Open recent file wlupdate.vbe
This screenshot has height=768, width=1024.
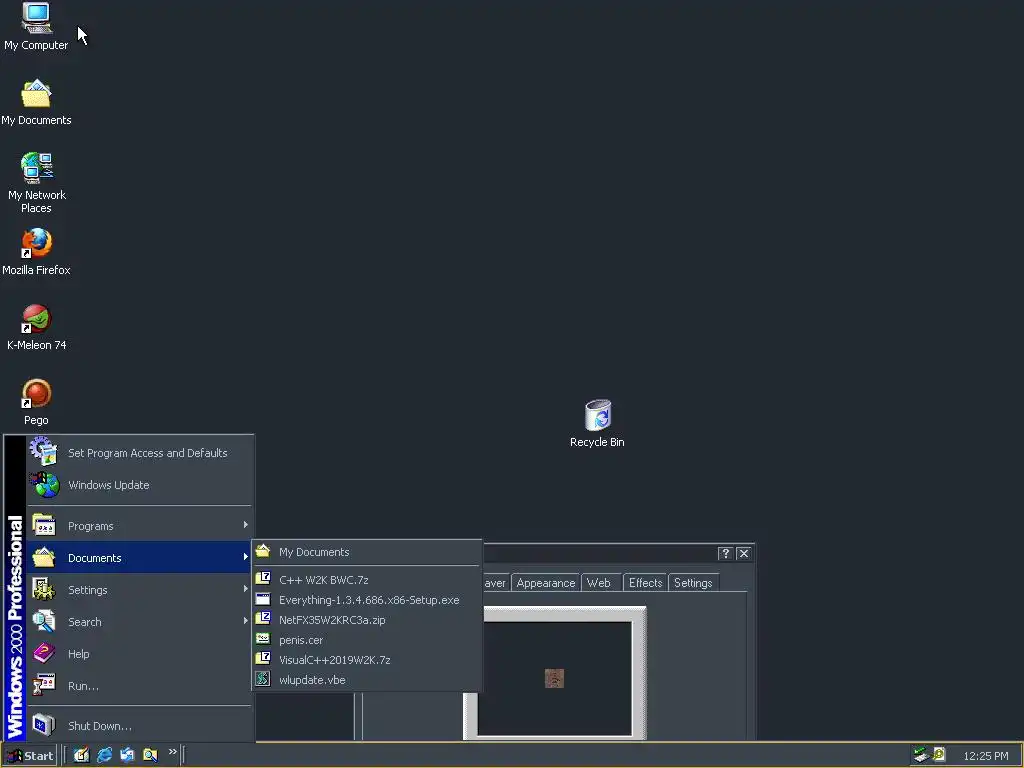point(366,680)
